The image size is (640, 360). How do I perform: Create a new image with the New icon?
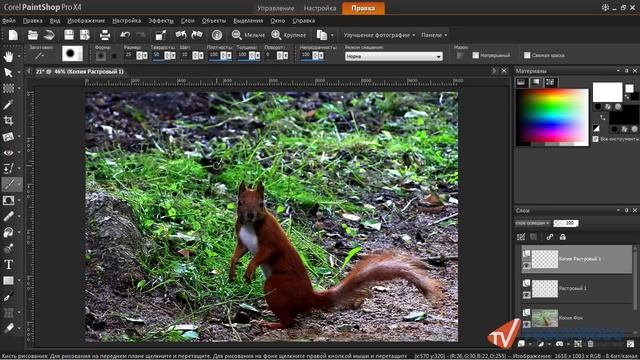pyautogui.click(x=13, y=35)
